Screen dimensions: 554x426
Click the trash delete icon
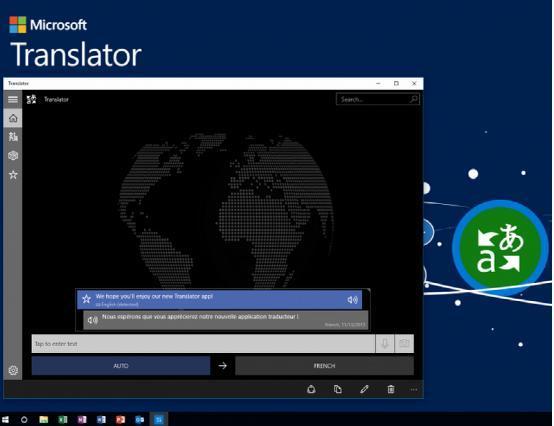pyautogui.click(x=391, y=389)
